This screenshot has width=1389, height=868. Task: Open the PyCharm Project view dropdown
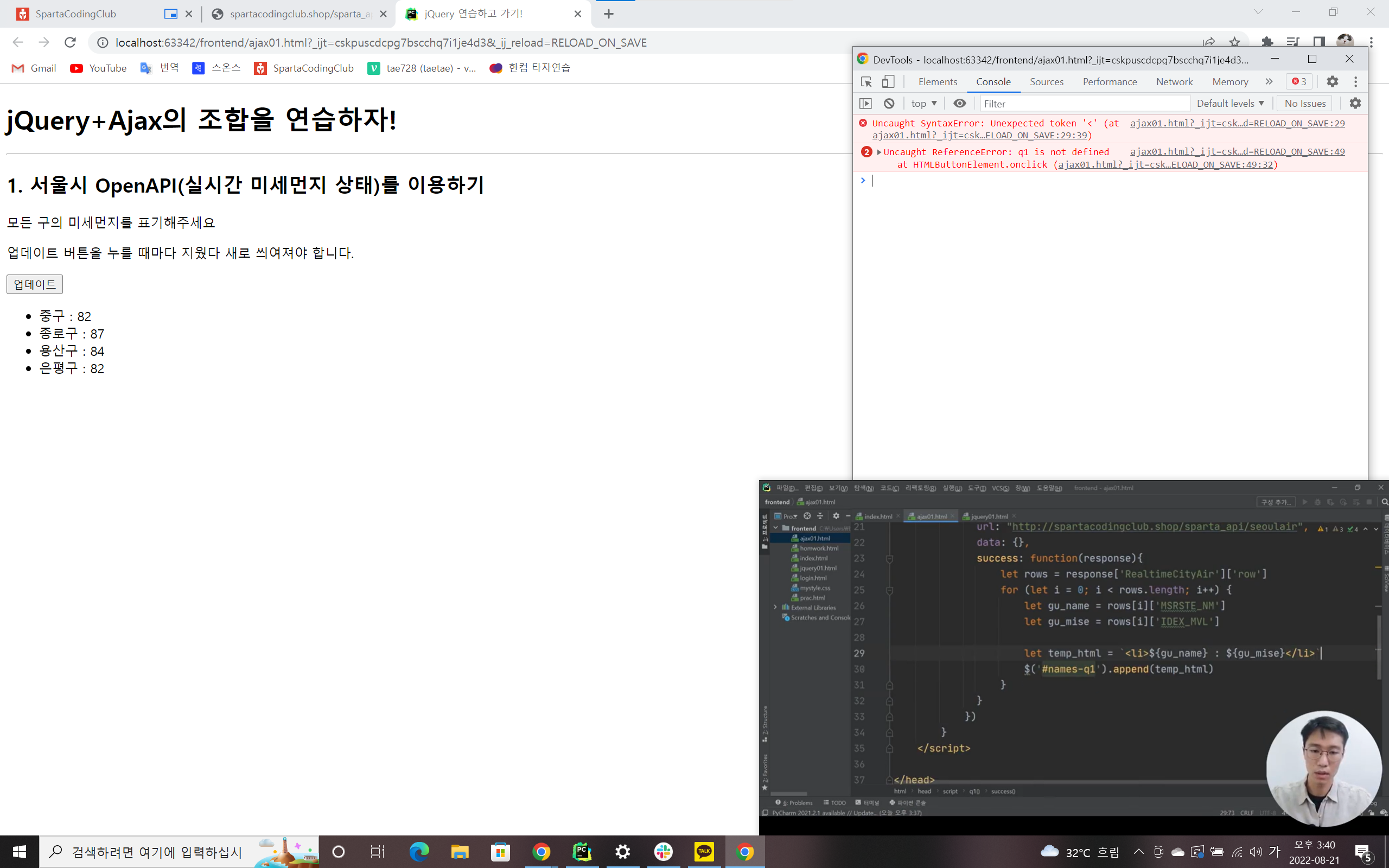[786, 516]
